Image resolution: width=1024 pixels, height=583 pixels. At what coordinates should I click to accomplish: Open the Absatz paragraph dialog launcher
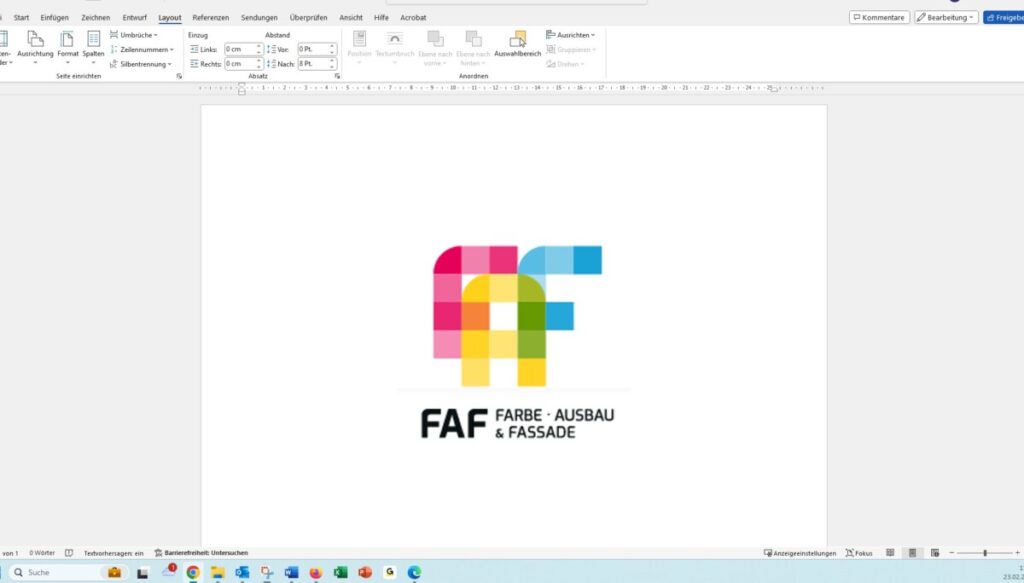pos(338,76)
